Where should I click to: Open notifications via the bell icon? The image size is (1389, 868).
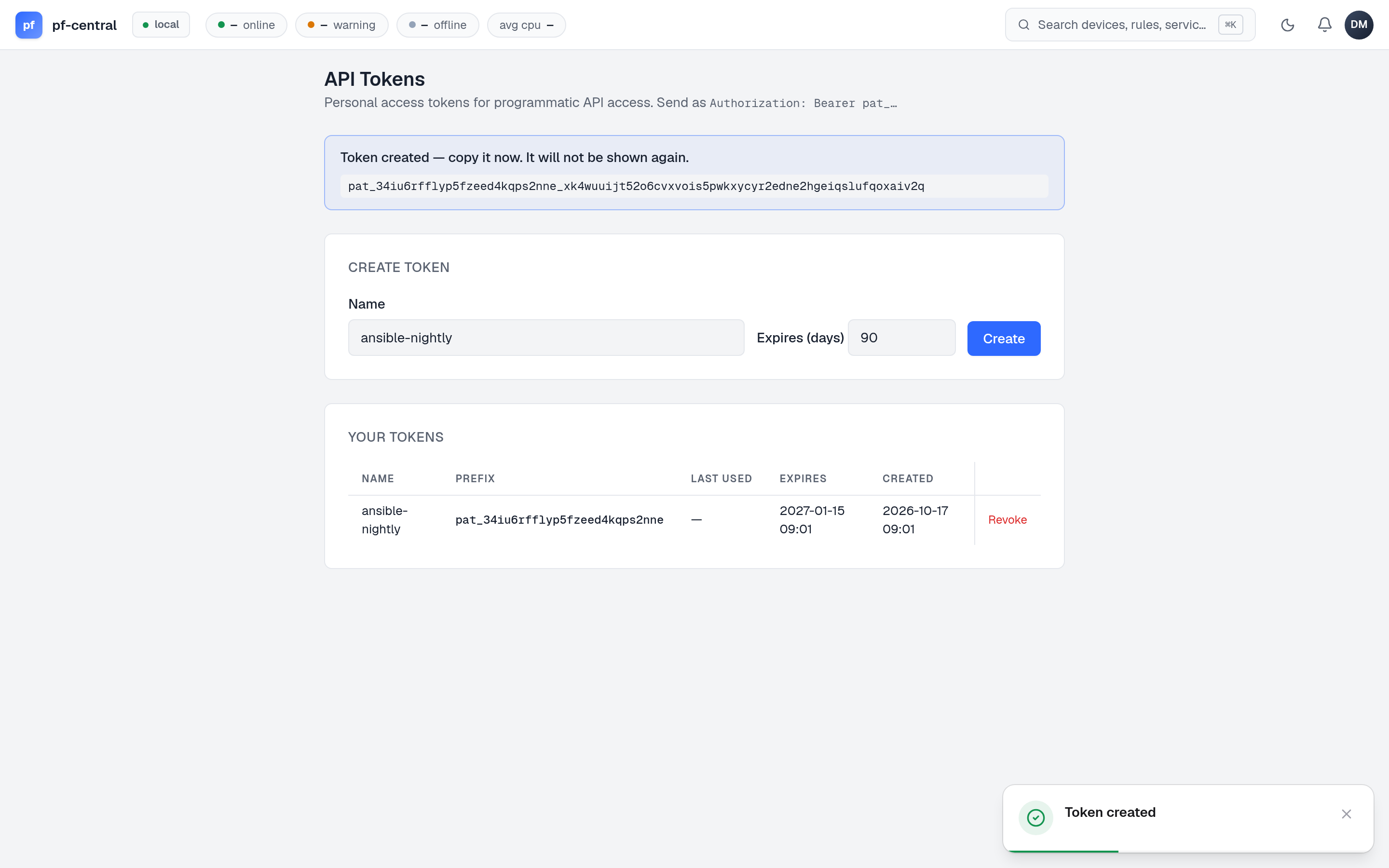(x=1325, y=25)
